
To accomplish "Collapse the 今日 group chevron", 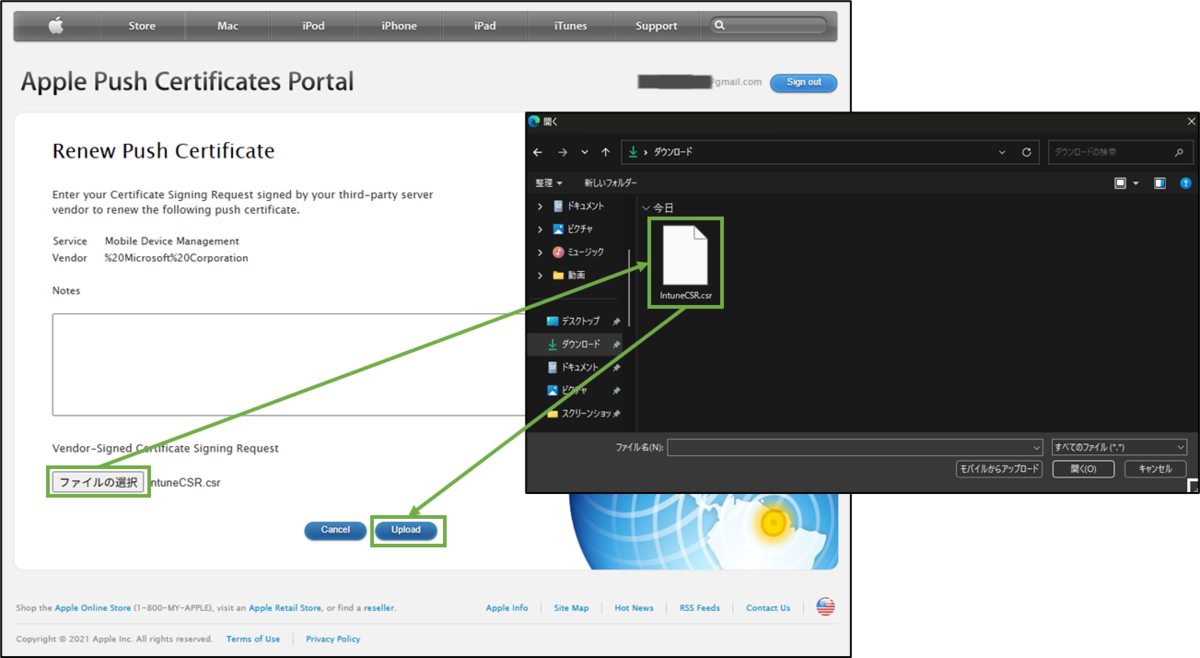I will (x=646, y=208).
